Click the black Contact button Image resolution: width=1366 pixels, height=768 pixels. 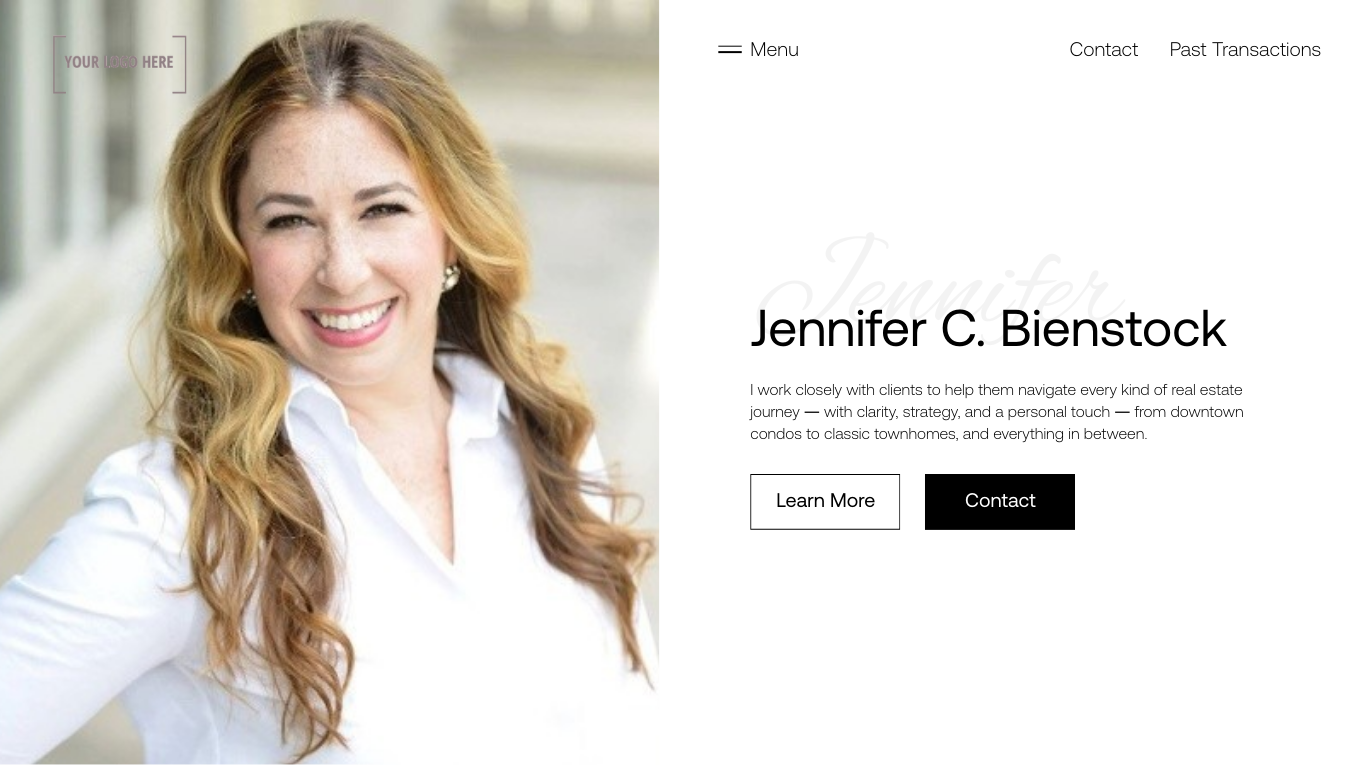pos(1000,501)
